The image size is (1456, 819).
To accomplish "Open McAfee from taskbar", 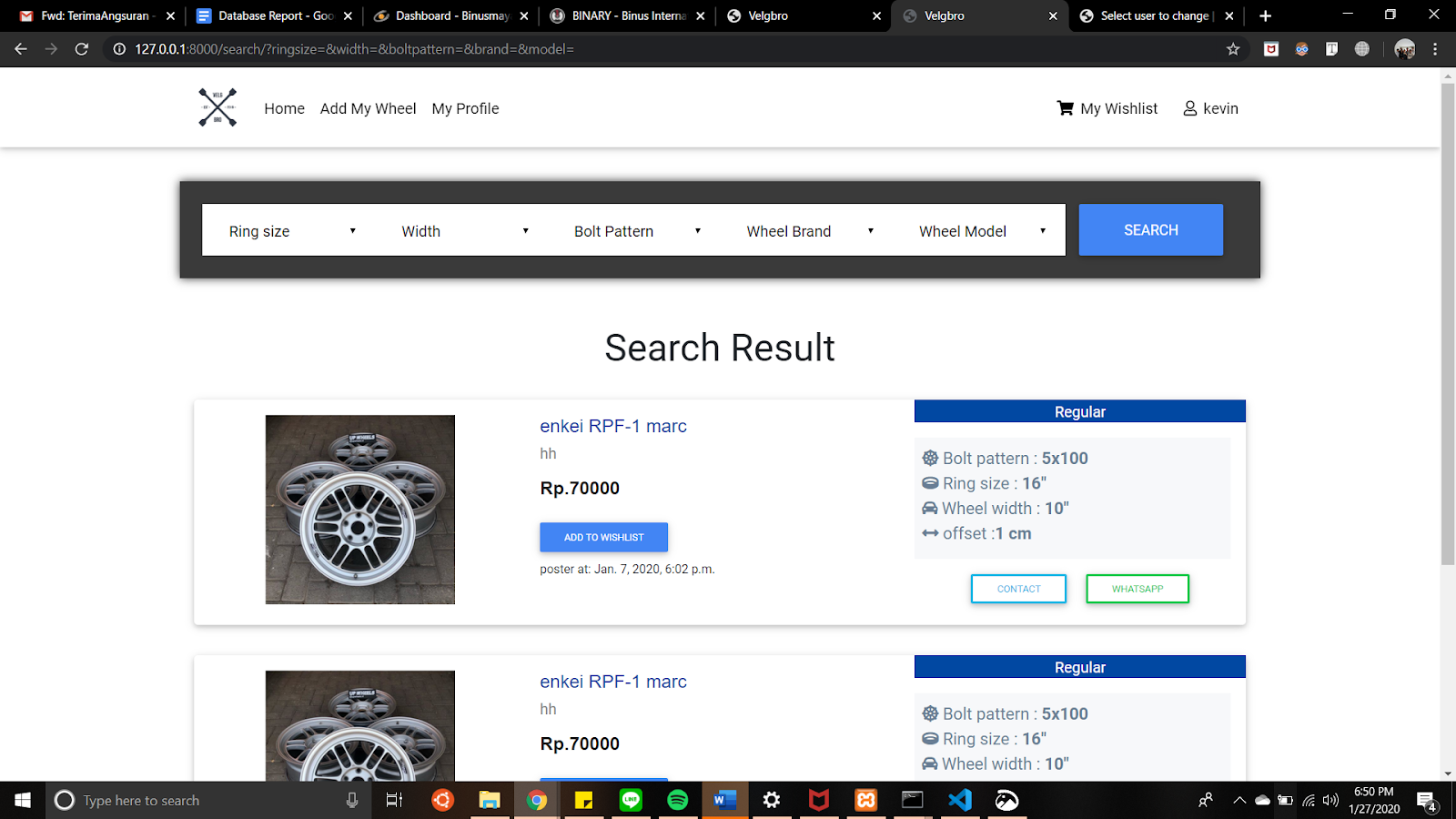I will pos(819,800).
